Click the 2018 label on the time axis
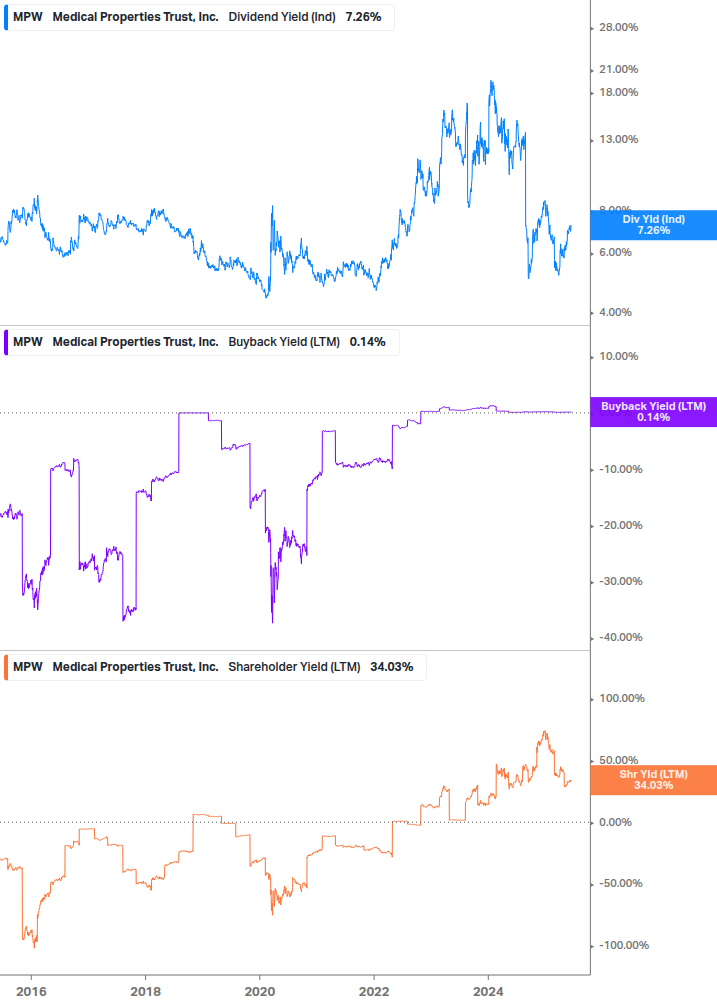The width and height of the screenshot is (717, 1005). pos(145,992)
